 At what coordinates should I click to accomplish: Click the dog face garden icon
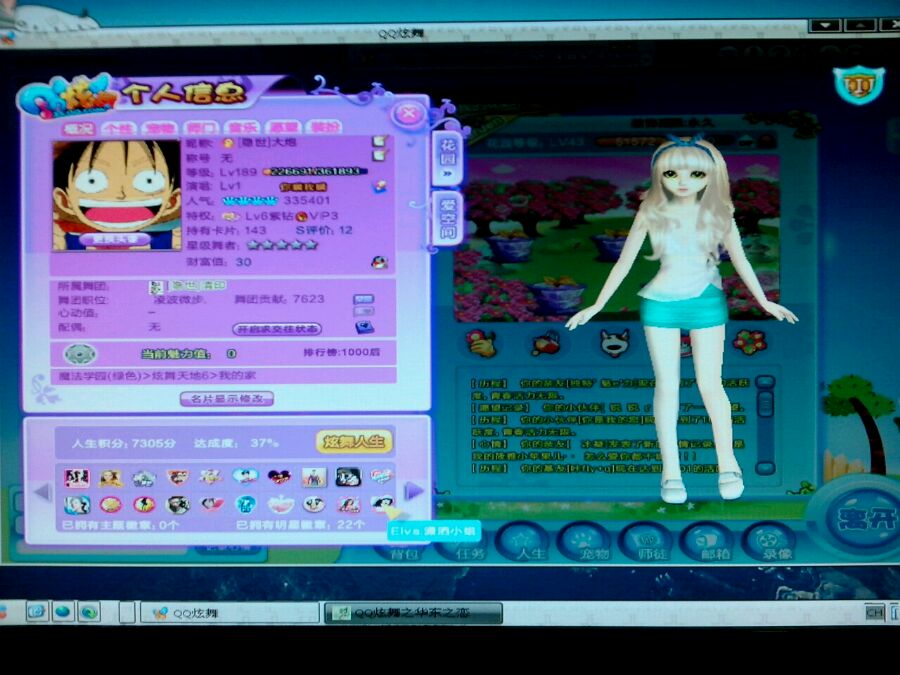click(615, 343)
